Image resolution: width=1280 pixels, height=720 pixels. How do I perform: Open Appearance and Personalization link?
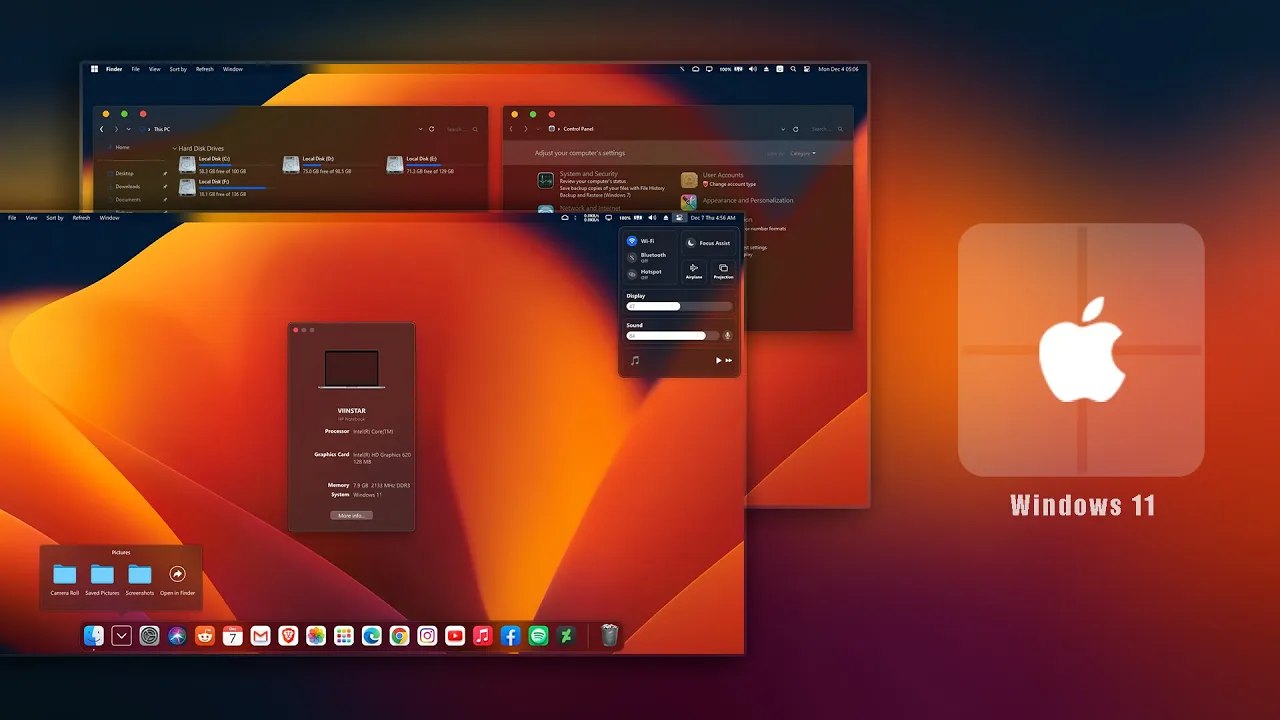point(748,200)
